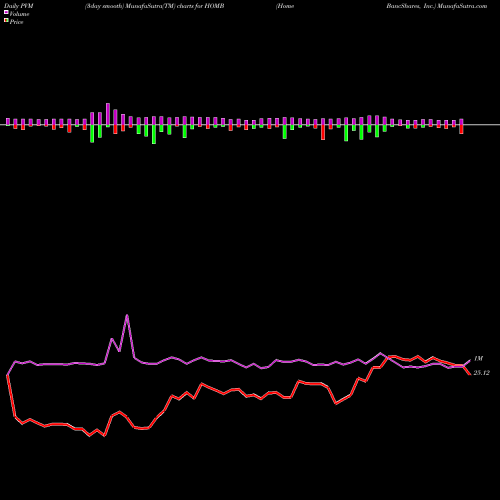Click the Volume legend label
The image size is (500, 500).
[x=19, y=14]
